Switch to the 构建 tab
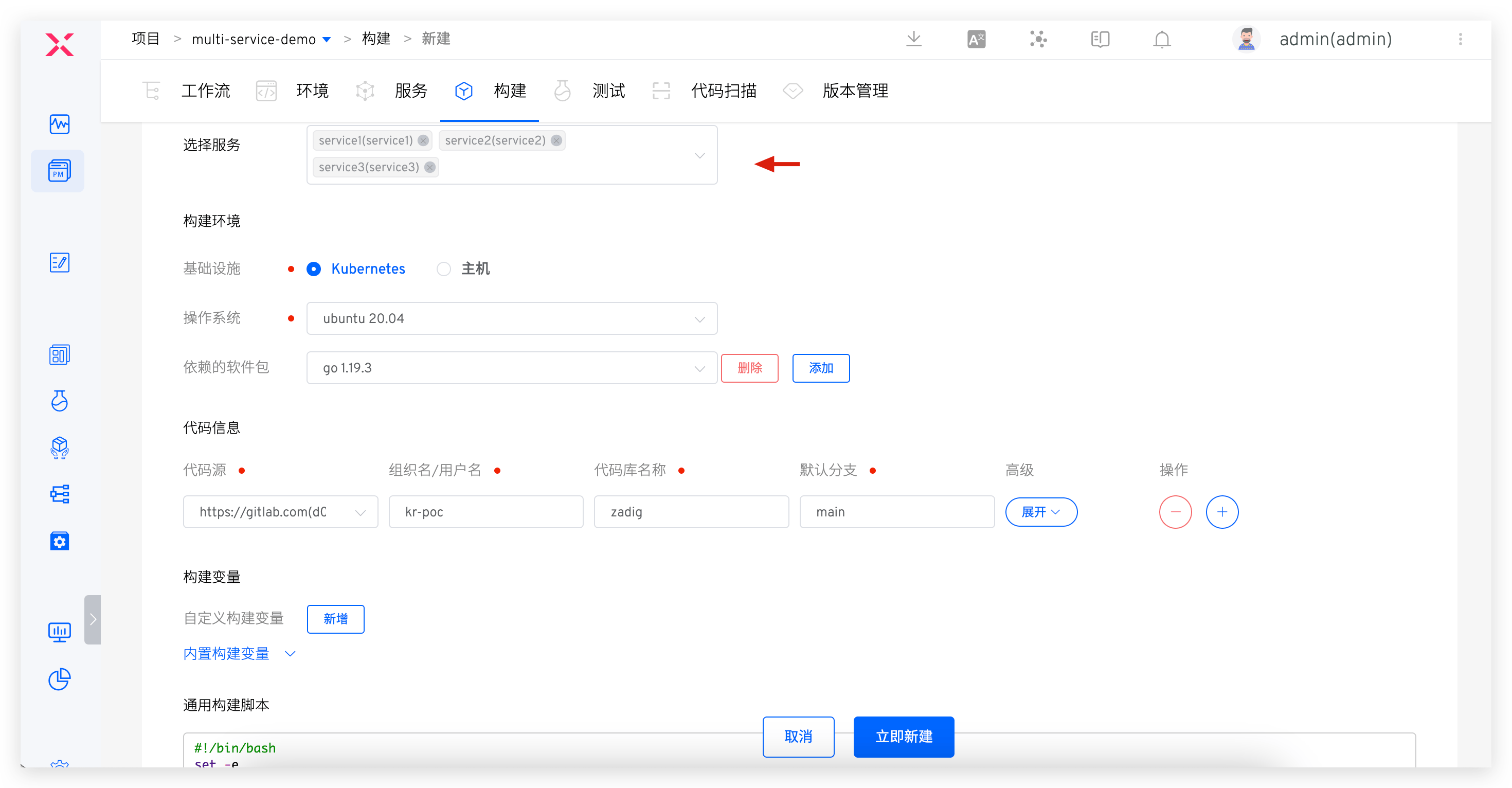This screenshot has height=788, width=1512. tap(490, 91)
